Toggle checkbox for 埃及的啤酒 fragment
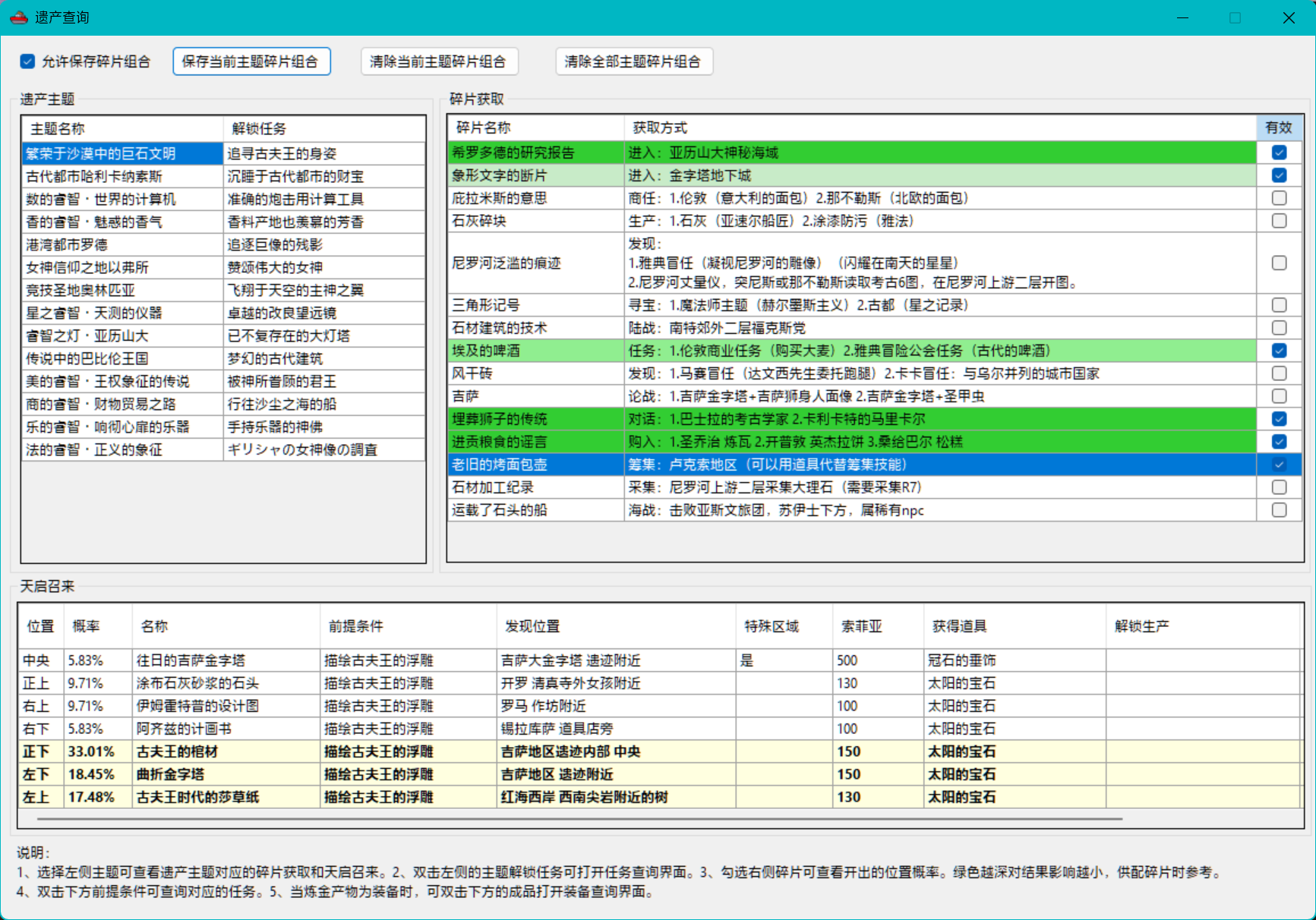1316x920 pixels. pyautogui.click(x=1279, y=351)
